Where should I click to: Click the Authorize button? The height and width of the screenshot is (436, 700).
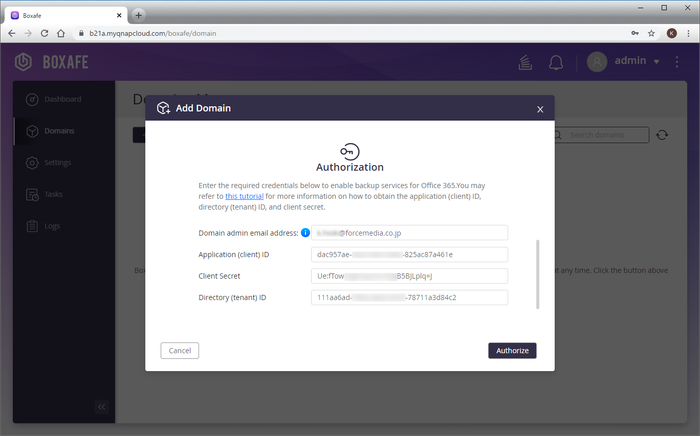(x=512, y=350)
